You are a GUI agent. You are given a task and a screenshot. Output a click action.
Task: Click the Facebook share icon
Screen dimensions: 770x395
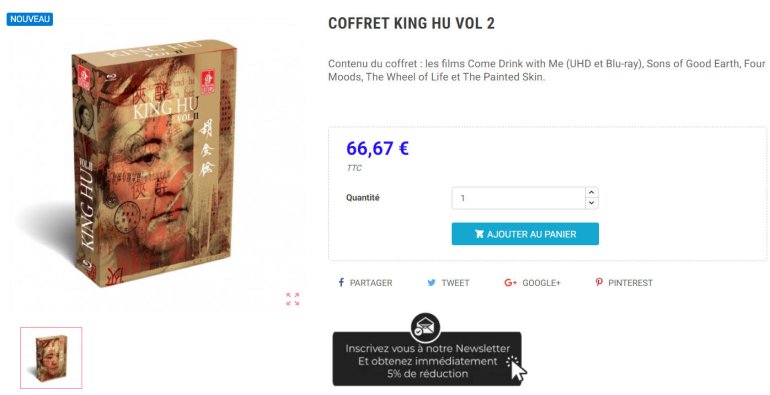(341, 282)
